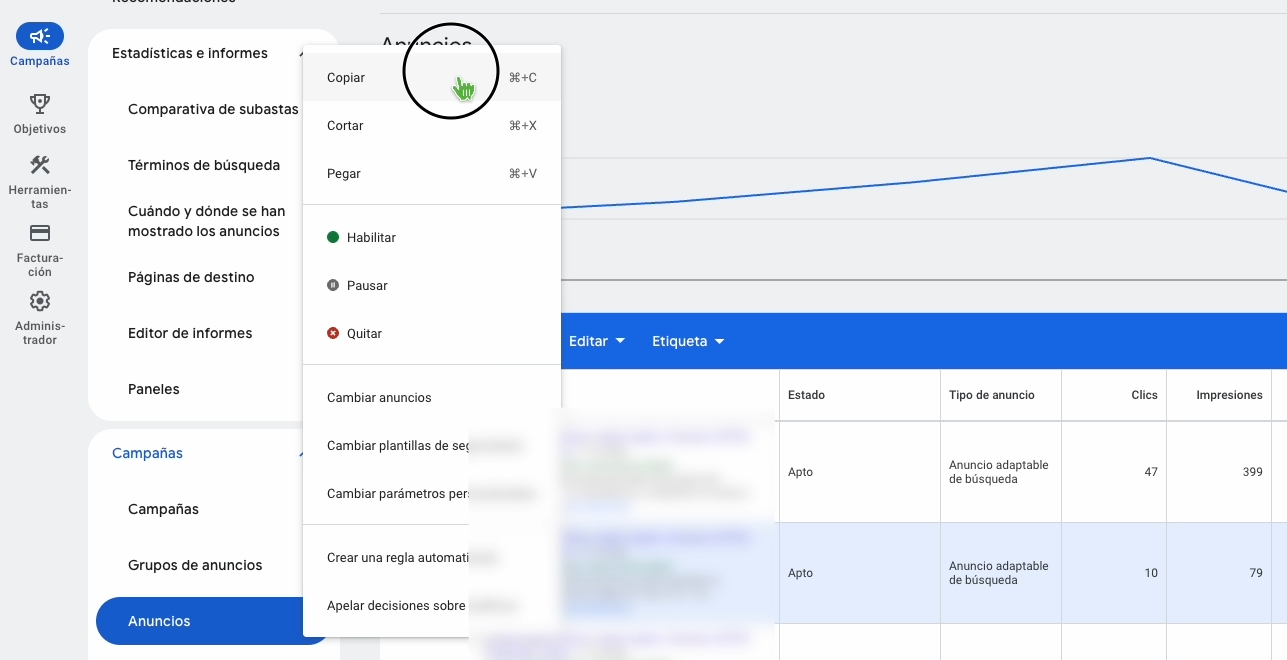The width and height of the screenshot is (1287, 660).
Task: Select Pausar menu option
Action: 432,285
